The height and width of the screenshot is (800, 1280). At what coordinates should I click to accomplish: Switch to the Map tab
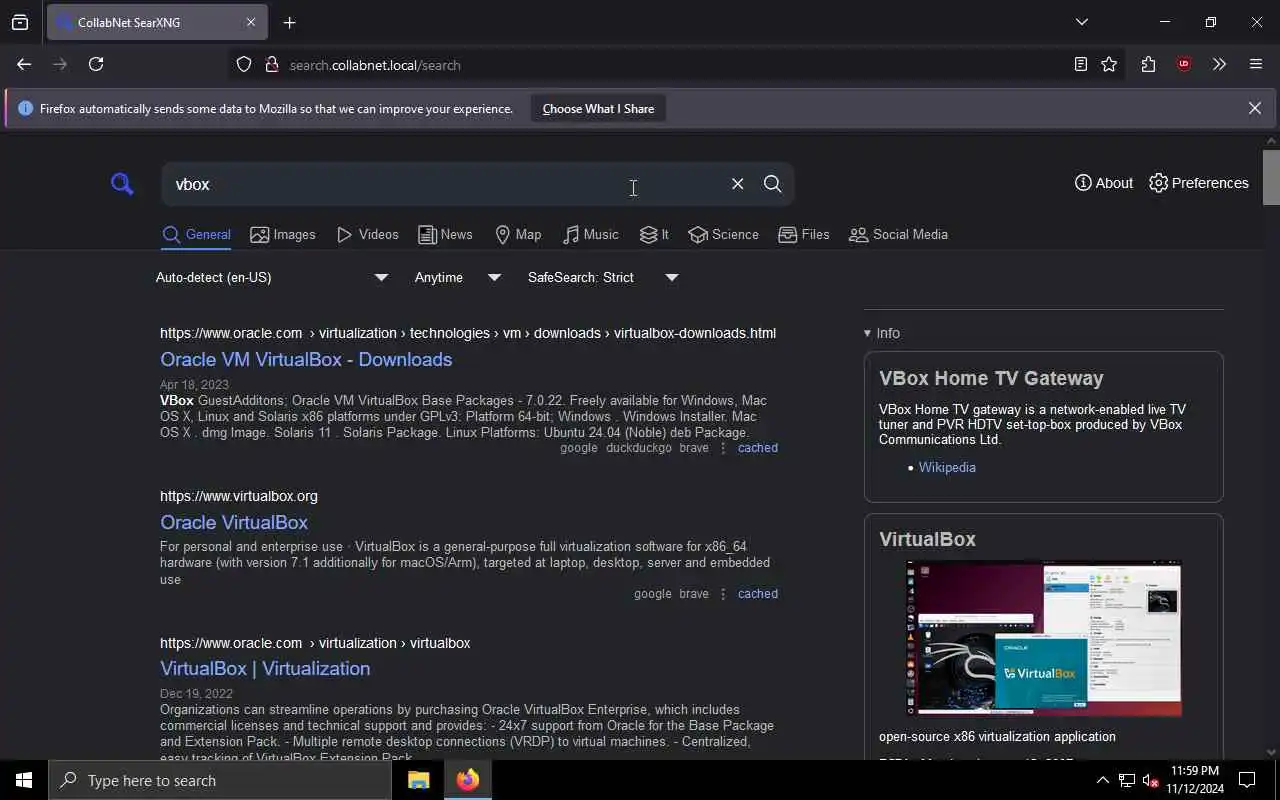coord(518,235)
